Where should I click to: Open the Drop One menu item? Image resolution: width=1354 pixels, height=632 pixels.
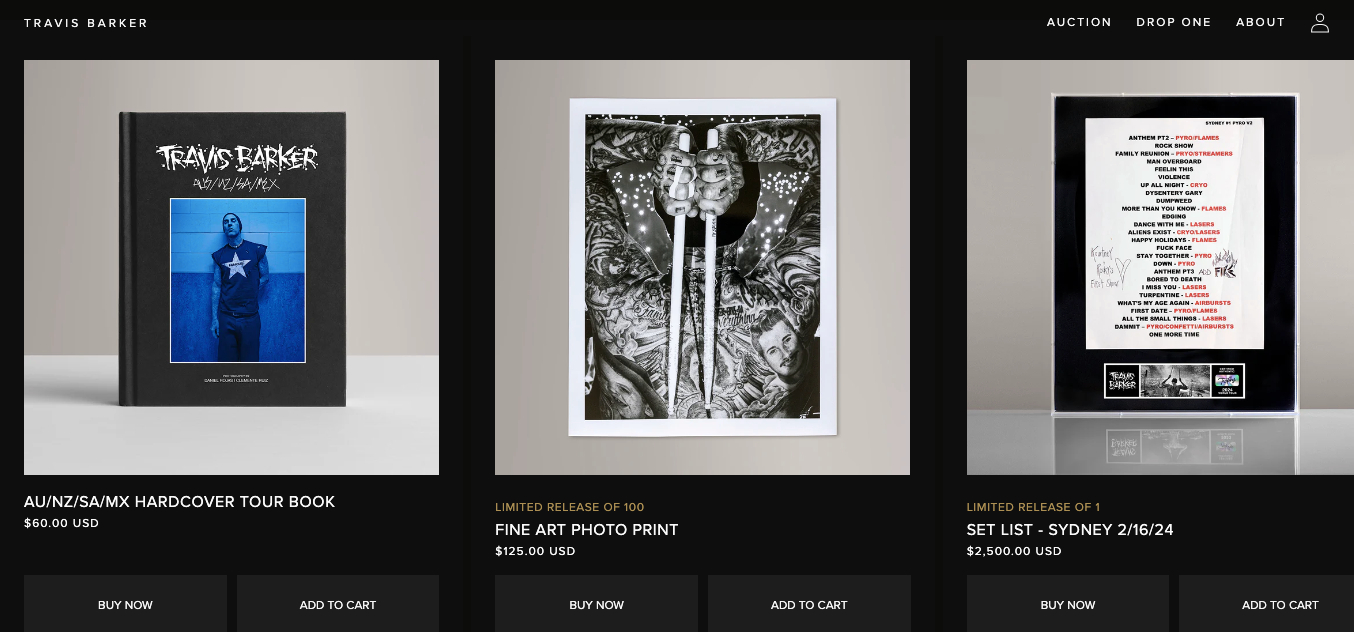pos(1173,22)
